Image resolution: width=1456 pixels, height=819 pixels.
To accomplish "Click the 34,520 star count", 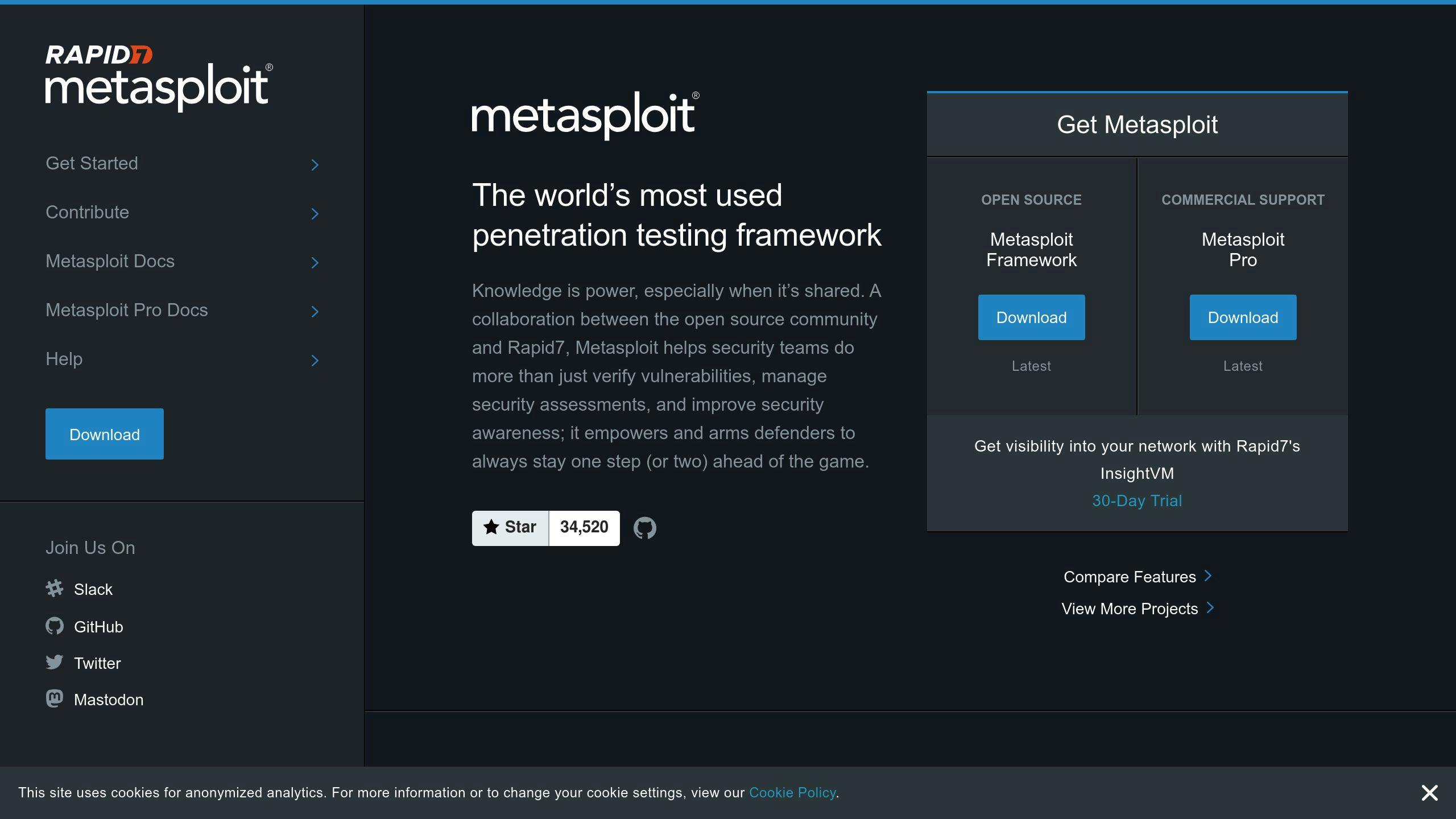I will 584,527.
